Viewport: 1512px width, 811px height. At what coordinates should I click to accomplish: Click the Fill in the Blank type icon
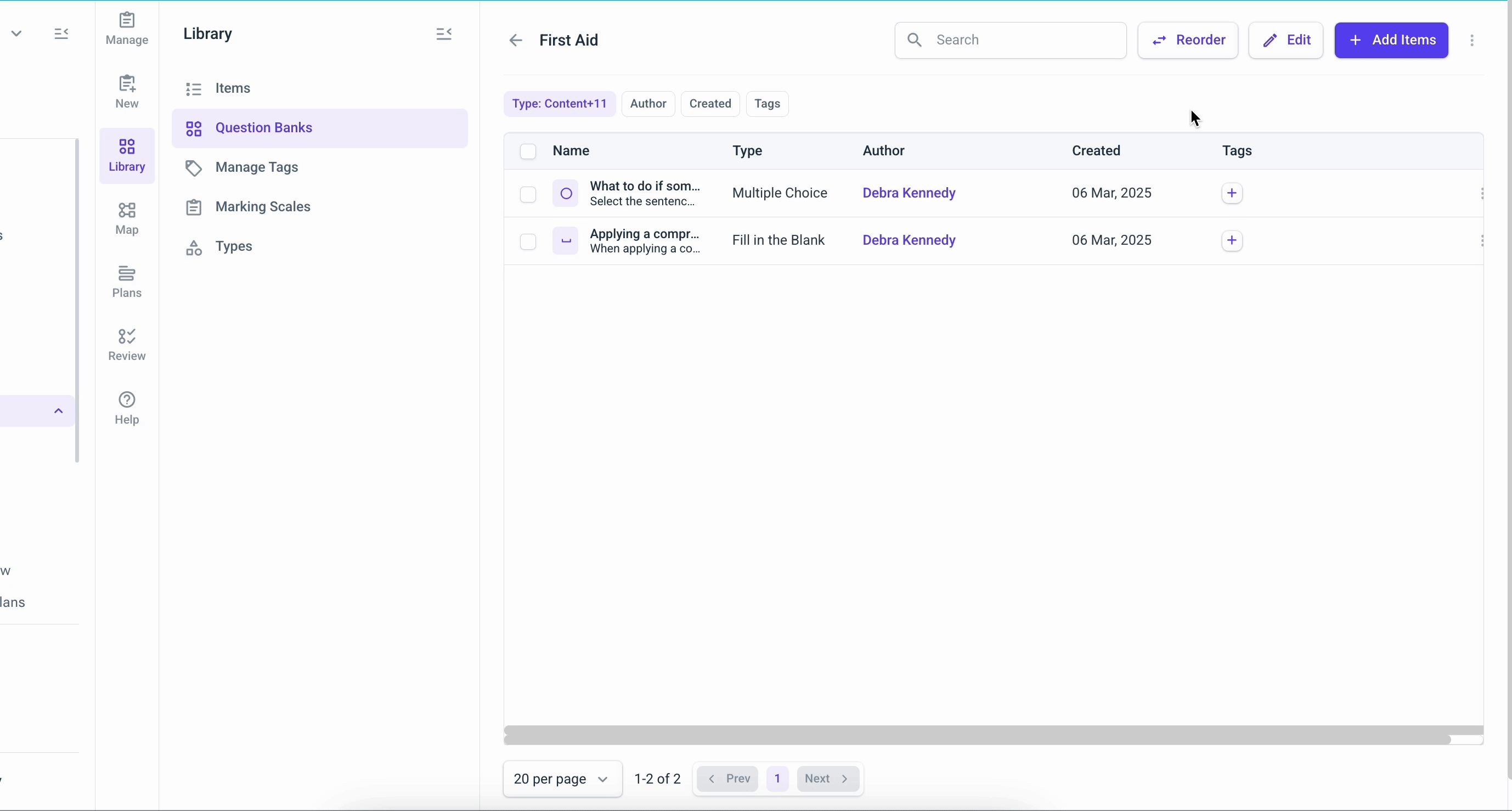[x=566, y=241]
